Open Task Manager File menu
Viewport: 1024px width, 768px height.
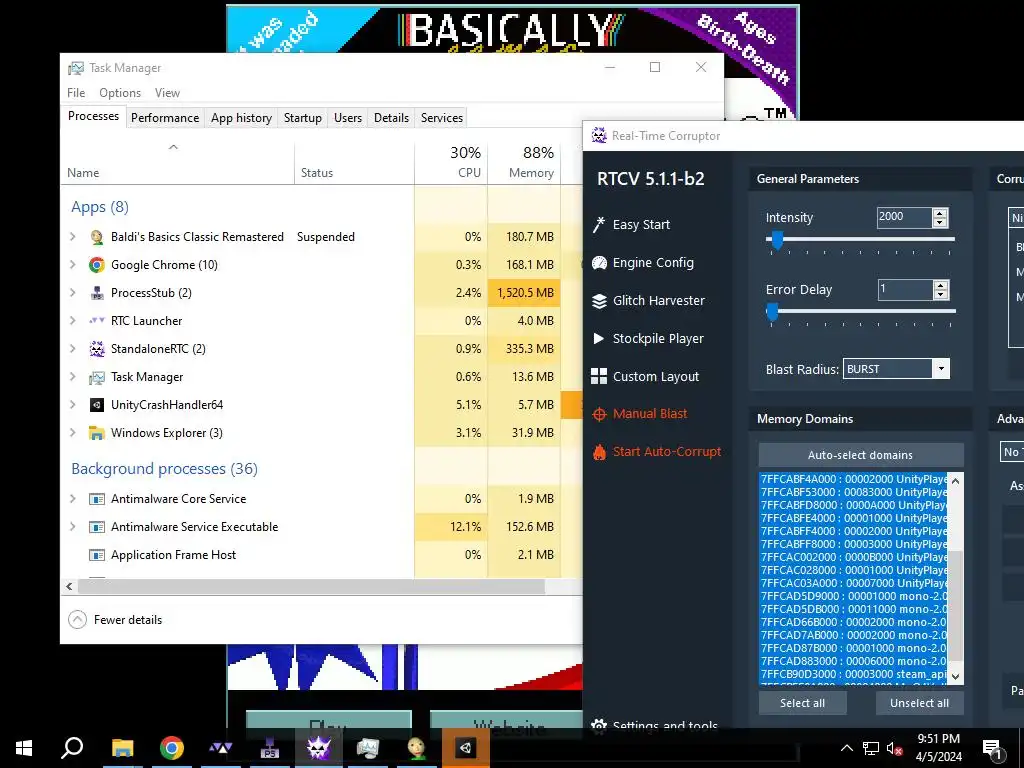(76, 93)
